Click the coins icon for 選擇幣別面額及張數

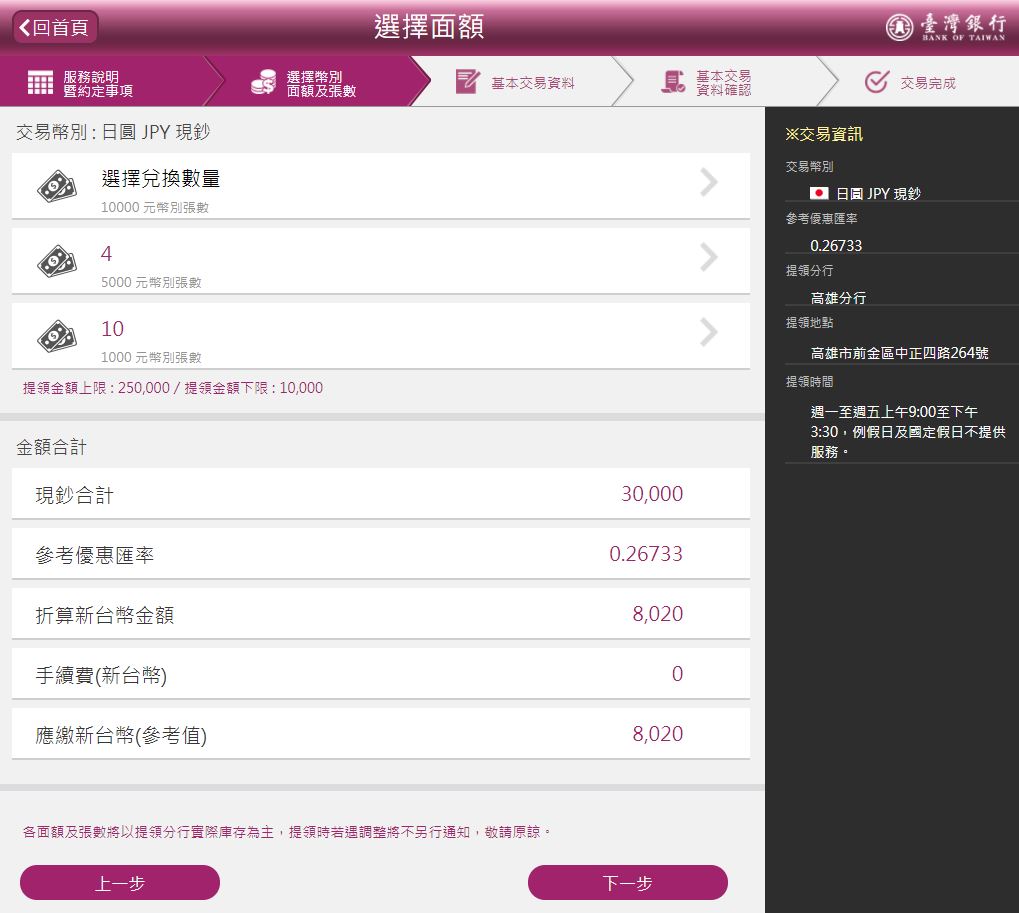tap(263, 83)
